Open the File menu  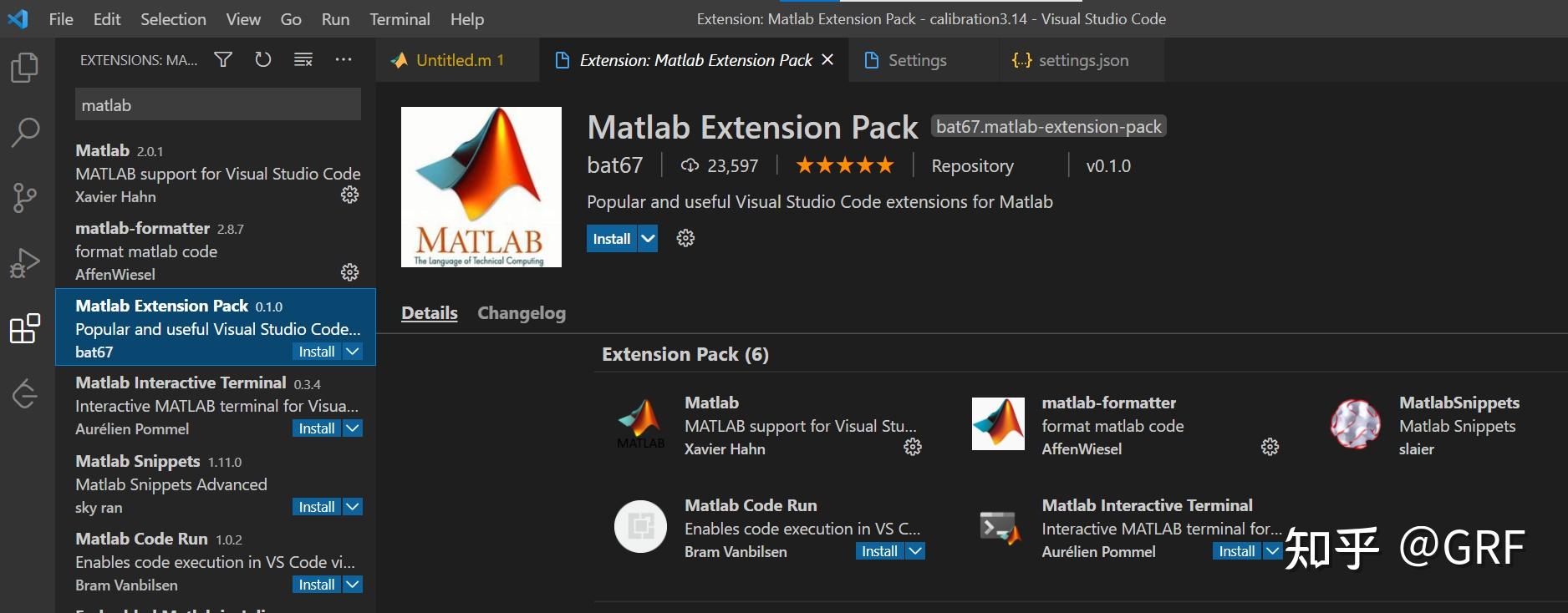point(61,18)
